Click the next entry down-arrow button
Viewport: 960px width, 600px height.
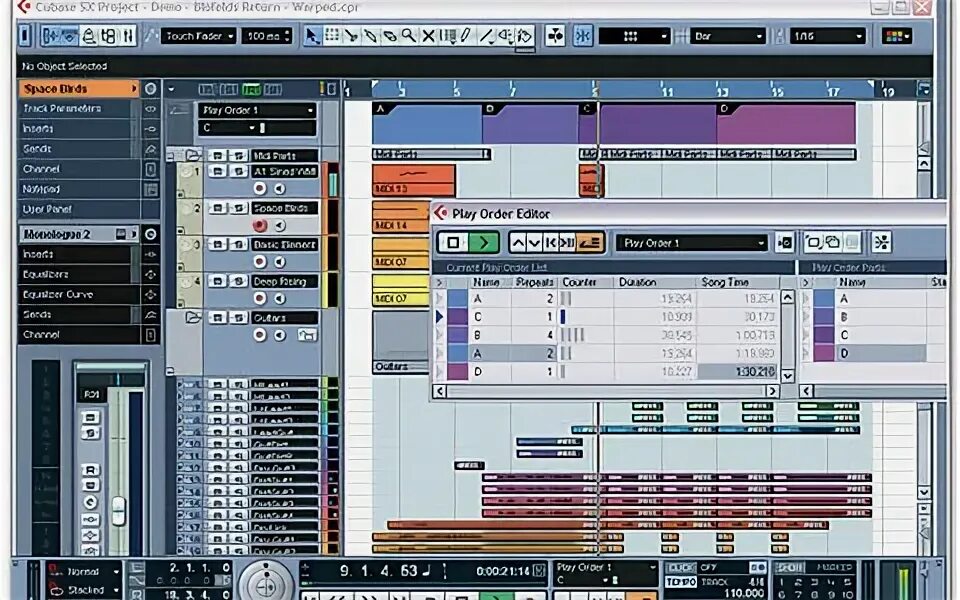[534, 243]
